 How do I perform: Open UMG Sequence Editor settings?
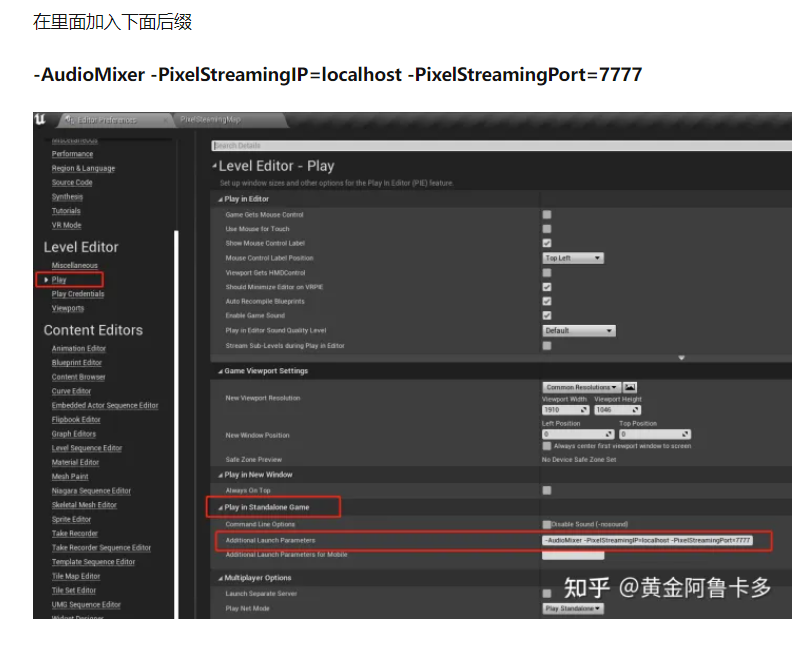[86, 605]
